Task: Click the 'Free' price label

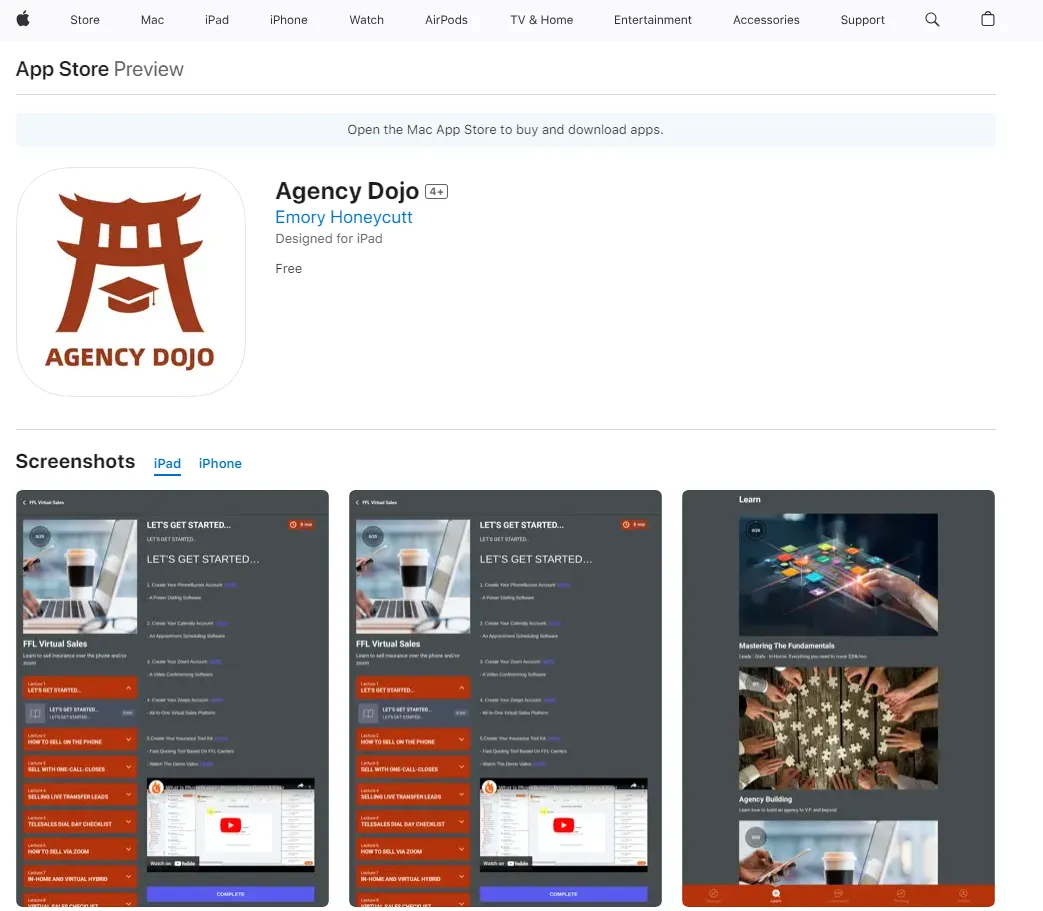Action: [289, 269]
